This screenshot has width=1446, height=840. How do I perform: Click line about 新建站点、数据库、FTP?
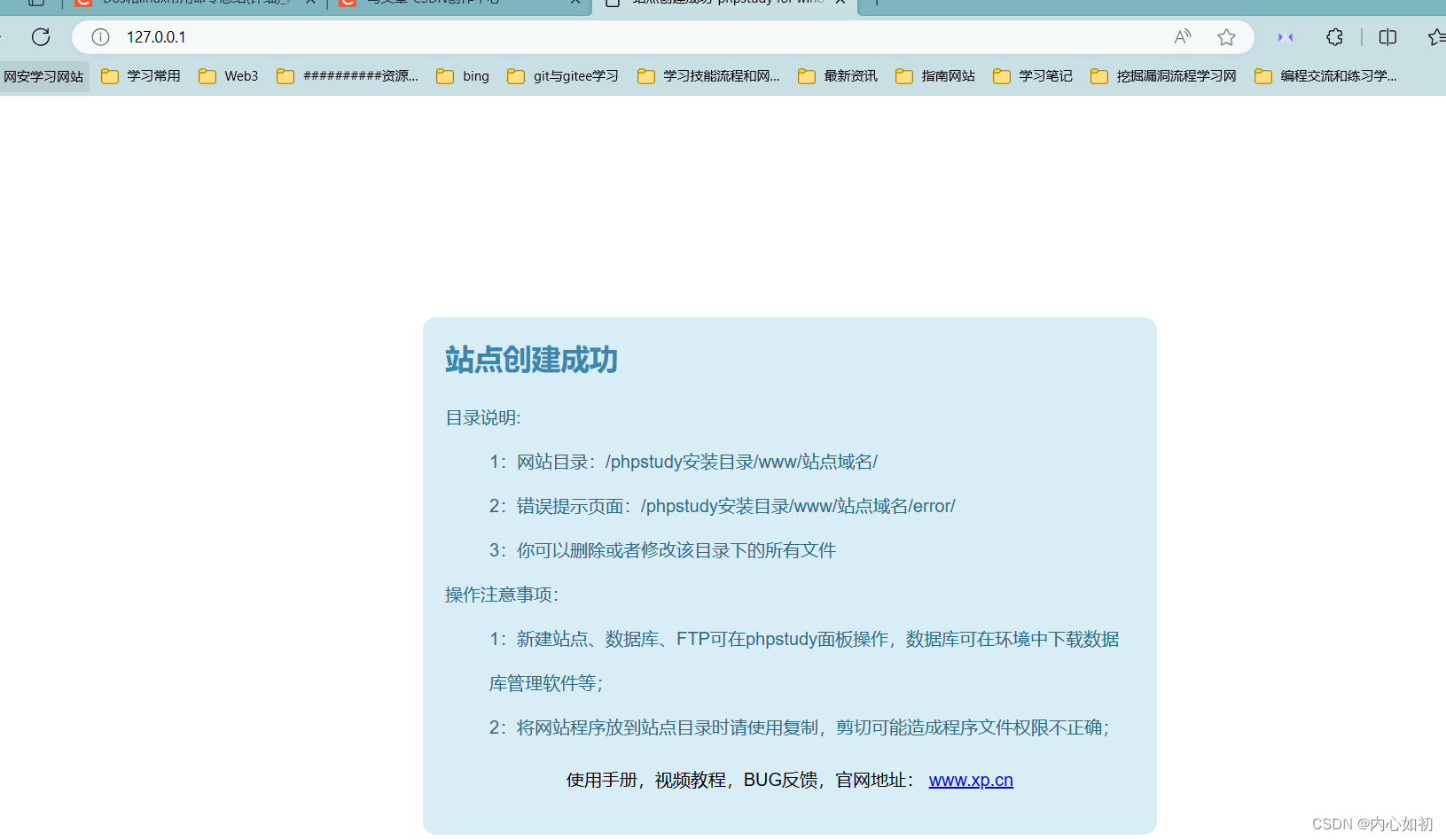point(804,639)
